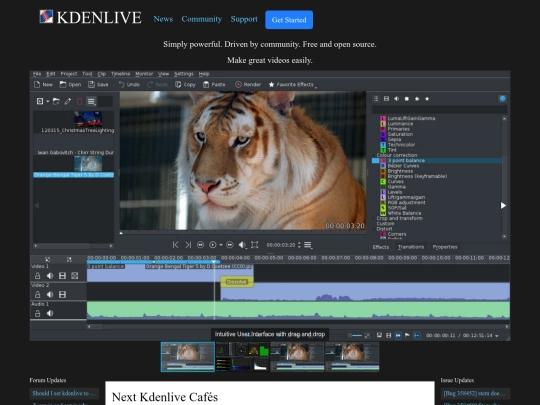Mute the Audio 1 track speaker

tap(50, 313)
